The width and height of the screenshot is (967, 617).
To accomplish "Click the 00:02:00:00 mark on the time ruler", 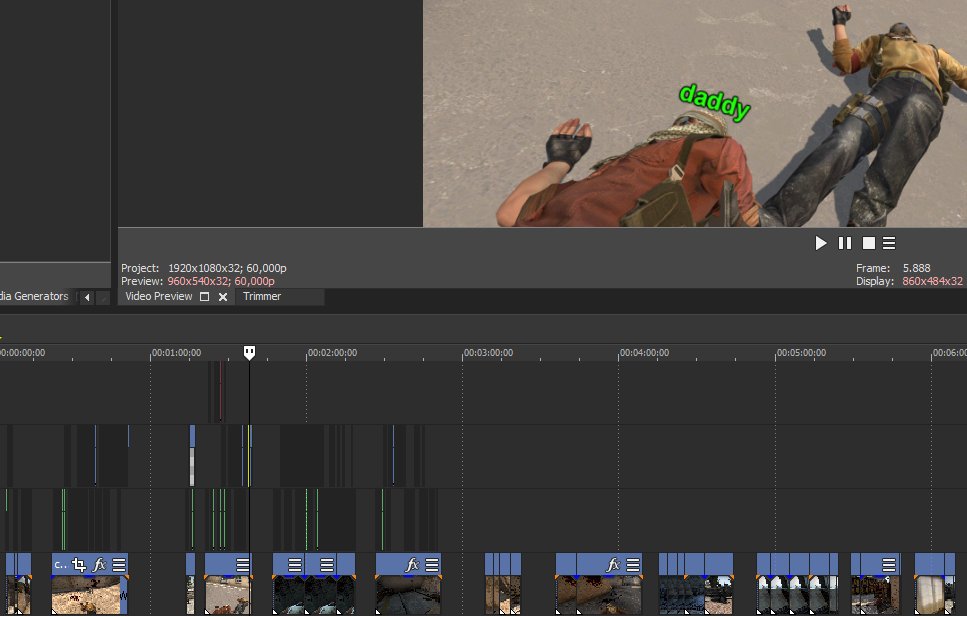I will [332, 353].
